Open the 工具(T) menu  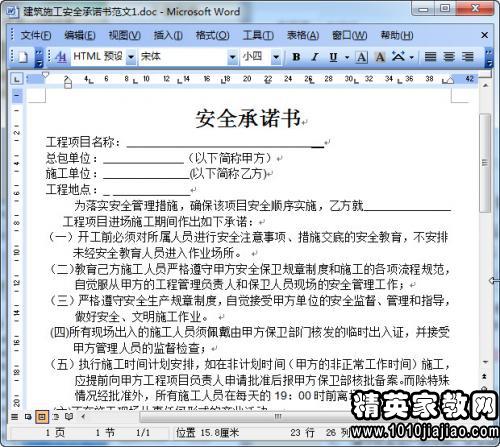click(x=258, y=35)
